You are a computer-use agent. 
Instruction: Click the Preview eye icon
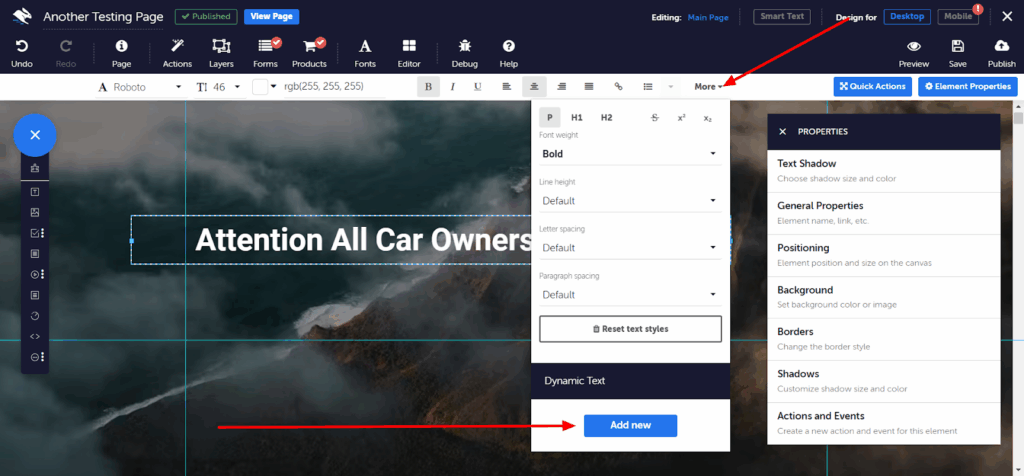[x=913, y=47]
